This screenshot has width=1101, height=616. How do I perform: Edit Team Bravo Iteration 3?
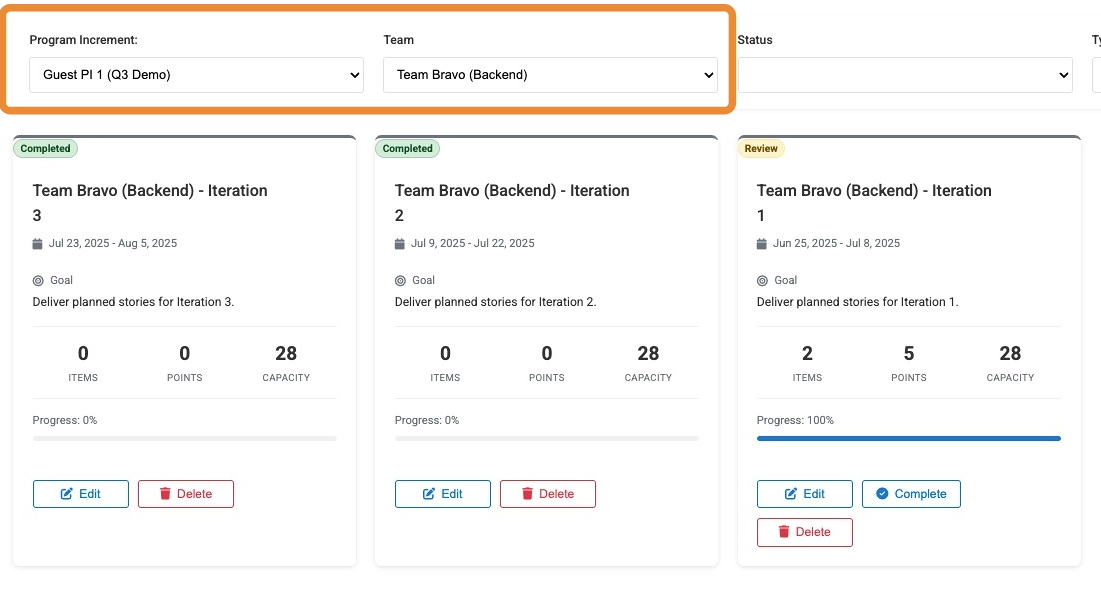[81, 493]
